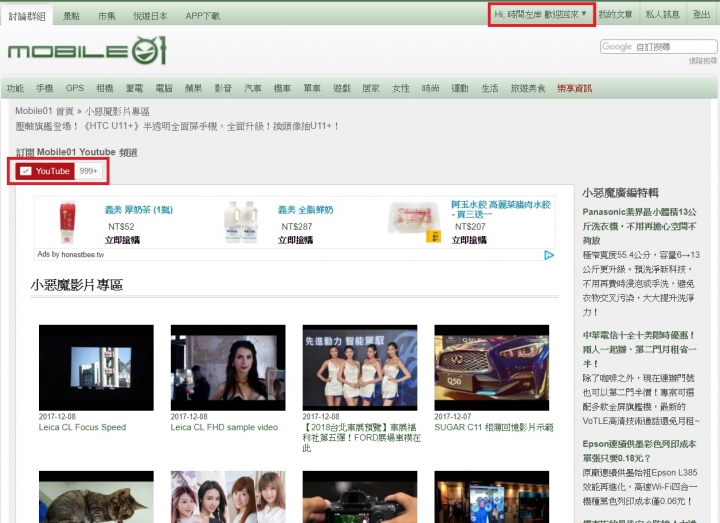Click the Mobile01 logo
Image resolution: width=720 pixels, height=523 pixels.
[87, 51]
